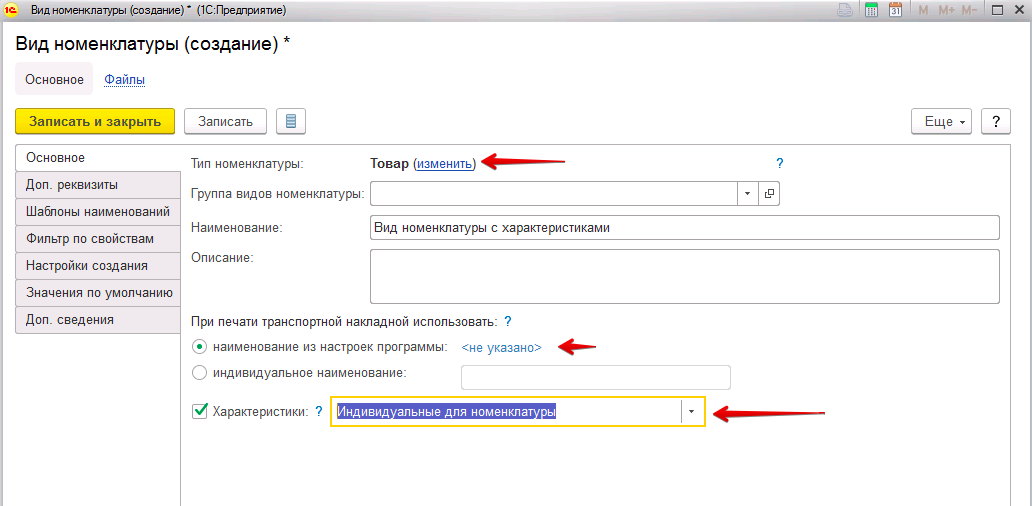This screenshot has height=506, width=1032.
Task: Open the Шаблоны наименований tab
Action: pyautogui.click(x=97, y=212)
